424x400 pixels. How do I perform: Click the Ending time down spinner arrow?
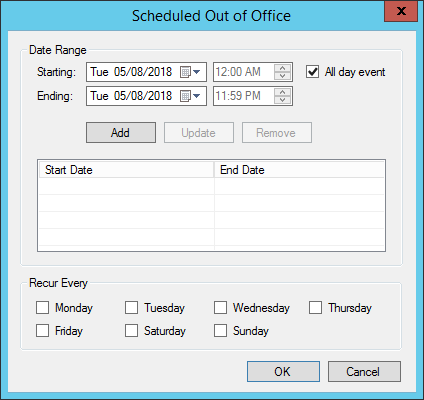tap(282, 100)
